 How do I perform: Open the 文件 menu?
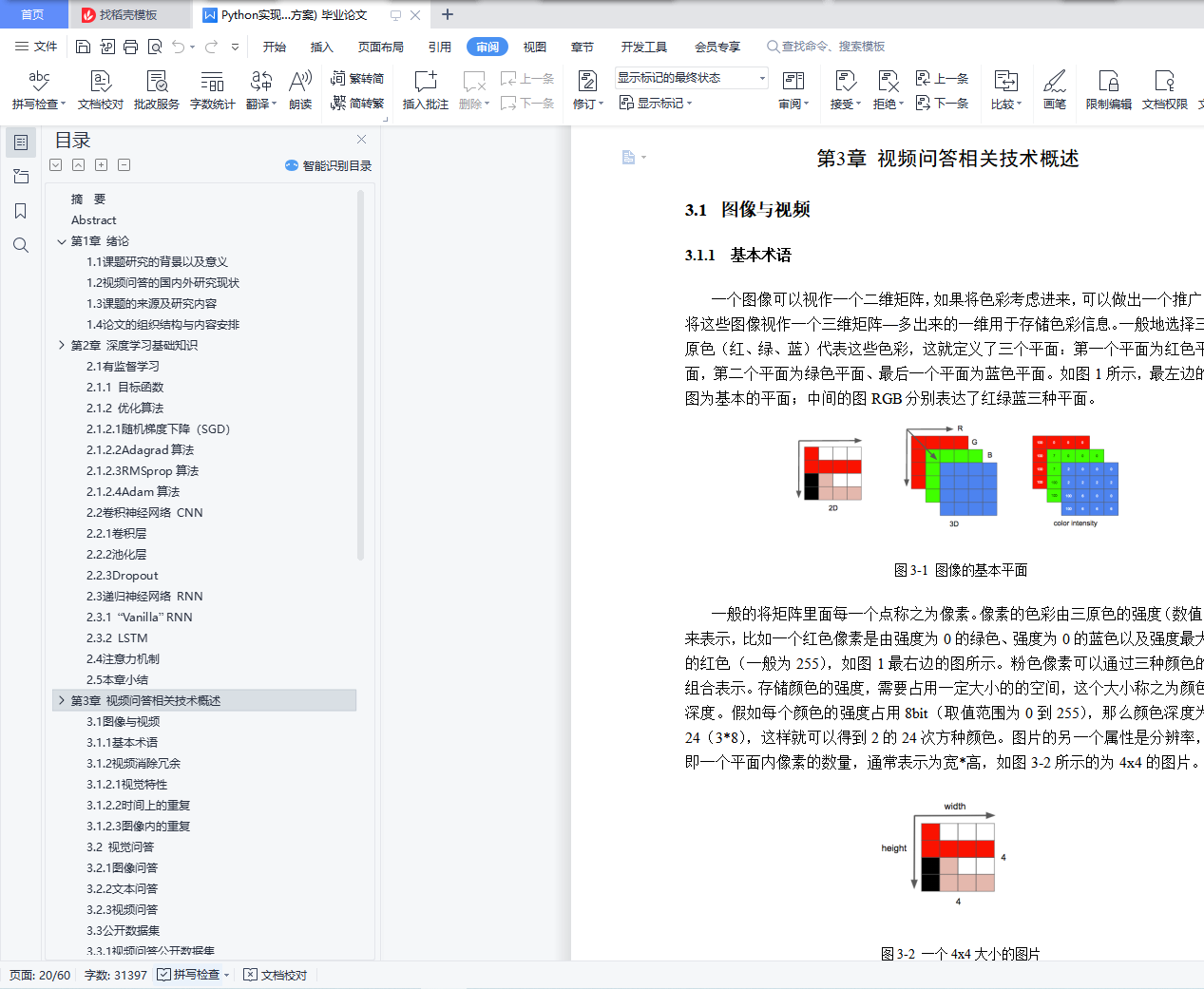[36, 47]
